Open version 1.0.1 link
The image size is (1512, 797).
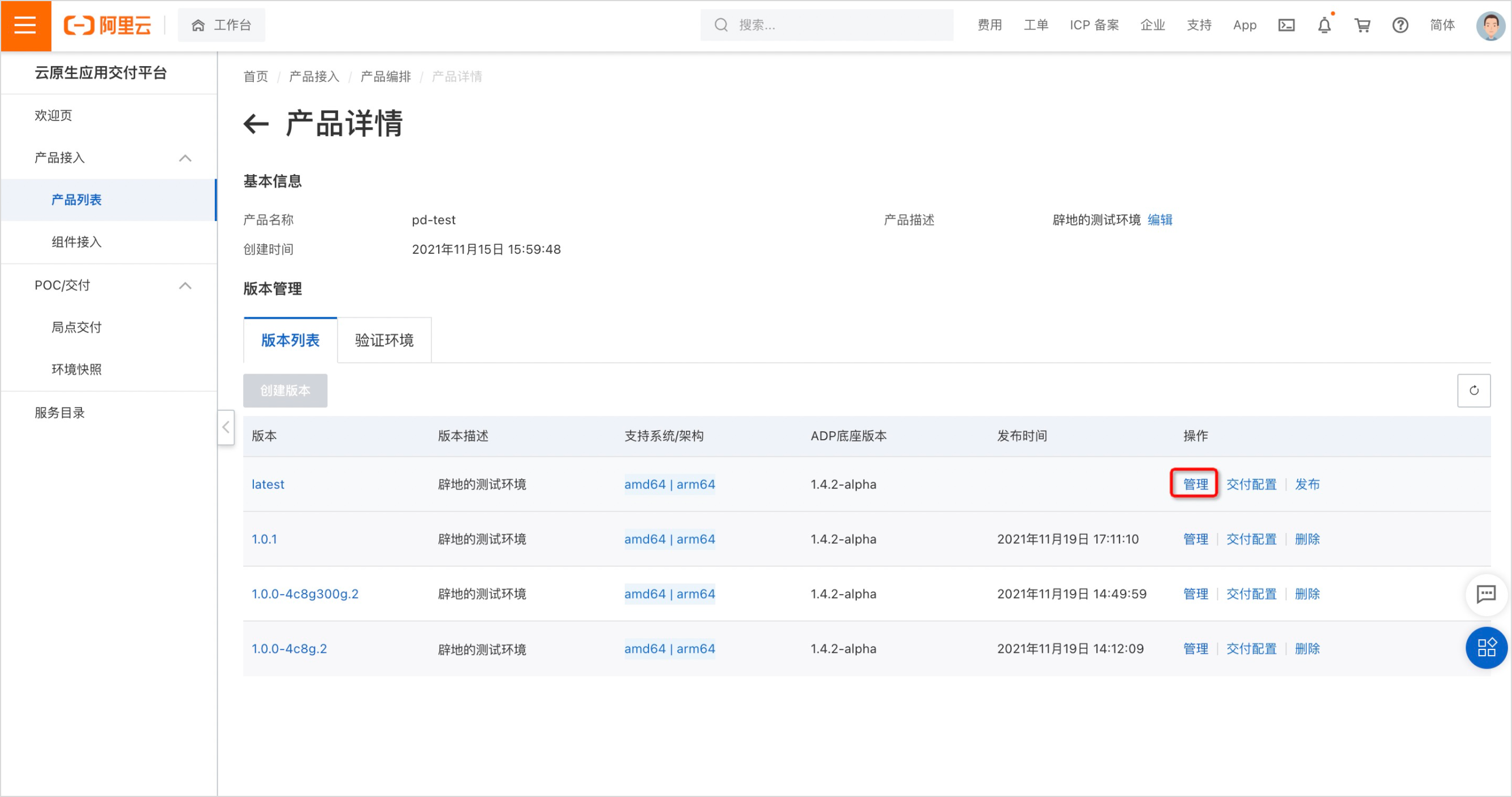[264, 539]
